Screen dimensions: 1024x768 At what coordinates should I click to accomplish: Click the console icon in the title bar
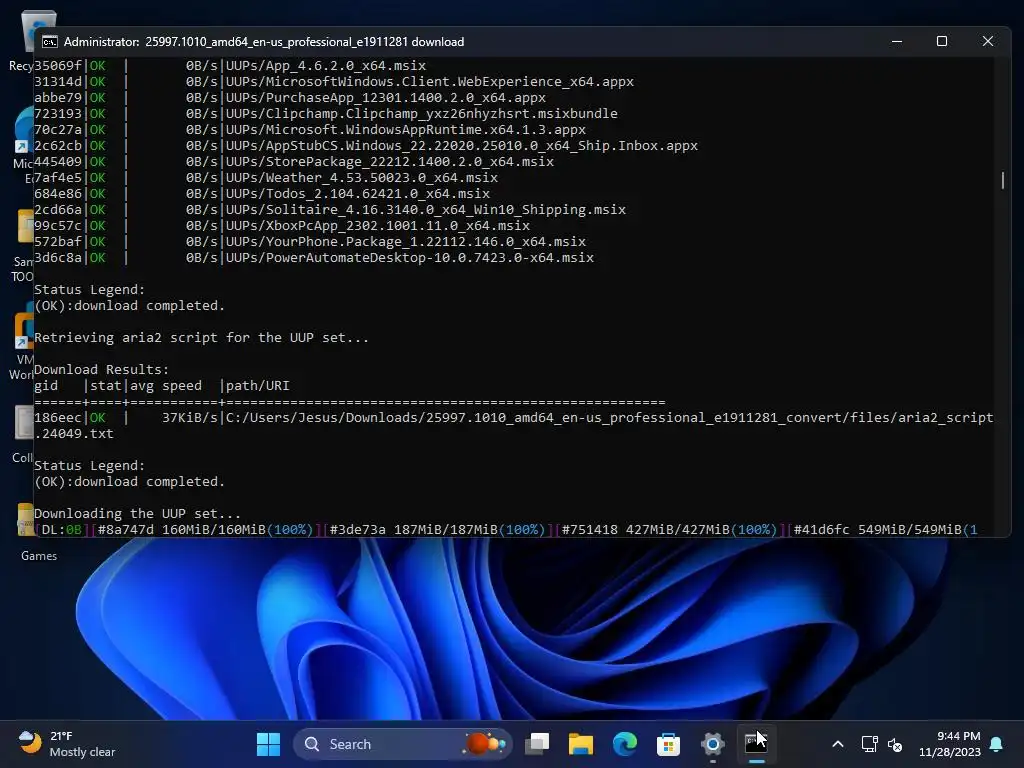click(50, 42)
